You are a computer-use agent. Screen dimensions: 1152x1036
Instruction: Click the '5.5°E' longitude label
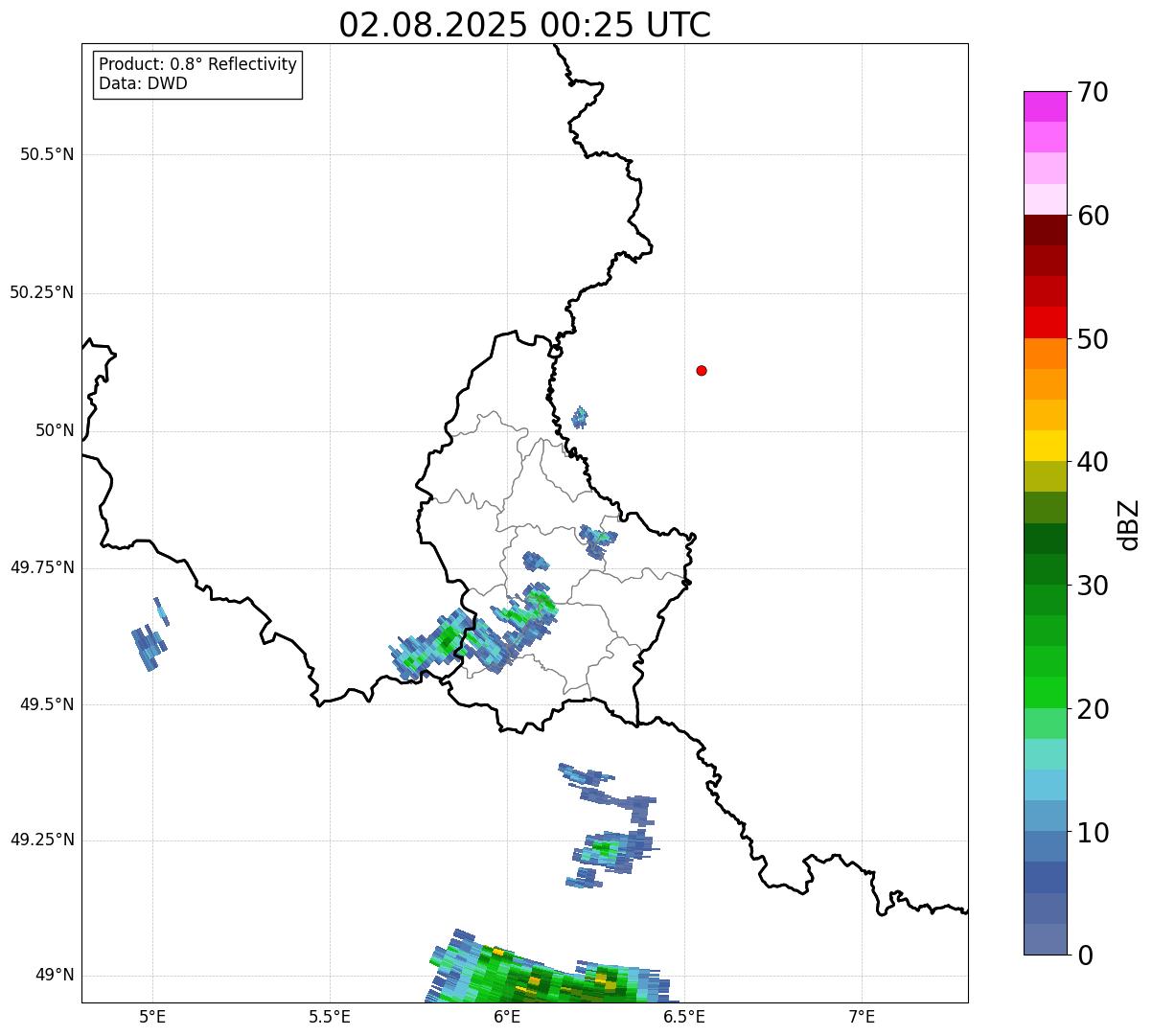(x=330, y=1017)
